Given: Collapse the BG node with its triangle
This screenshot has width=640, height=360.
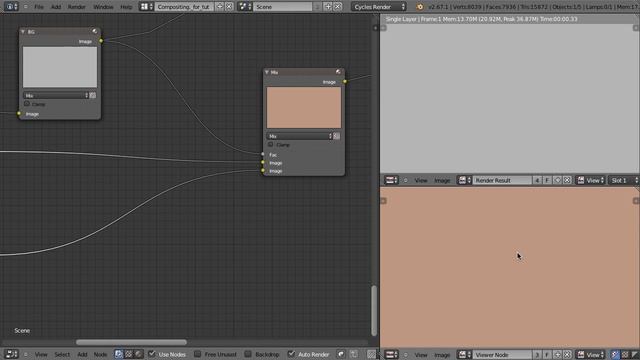Looking at the screenshot, I should [23, 31].
